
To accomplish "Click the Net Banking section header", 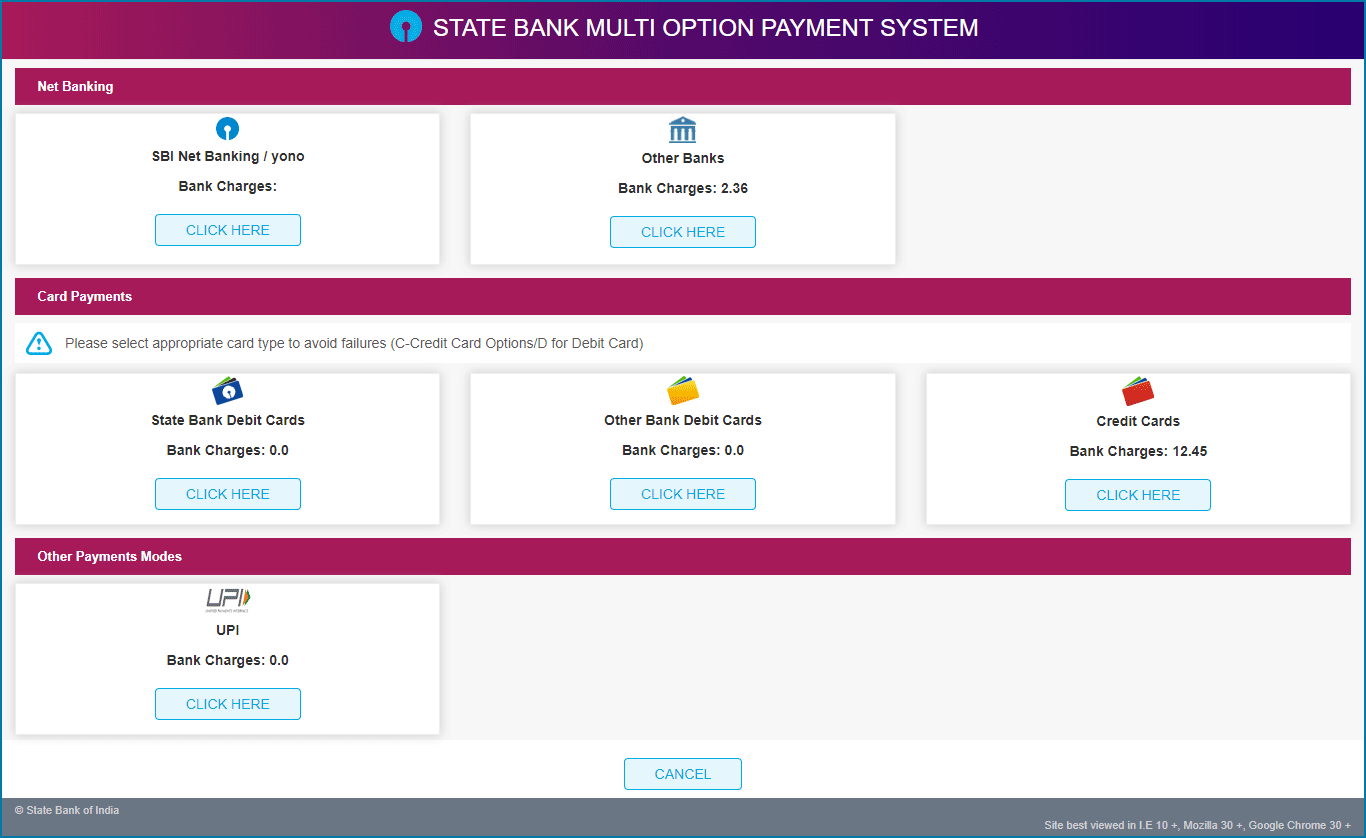I will point(75,86).
